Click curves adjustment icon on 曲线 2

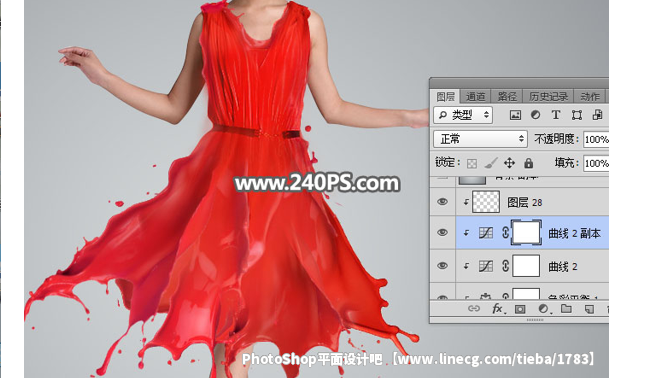pyautogui.click(x=486, y=266)
